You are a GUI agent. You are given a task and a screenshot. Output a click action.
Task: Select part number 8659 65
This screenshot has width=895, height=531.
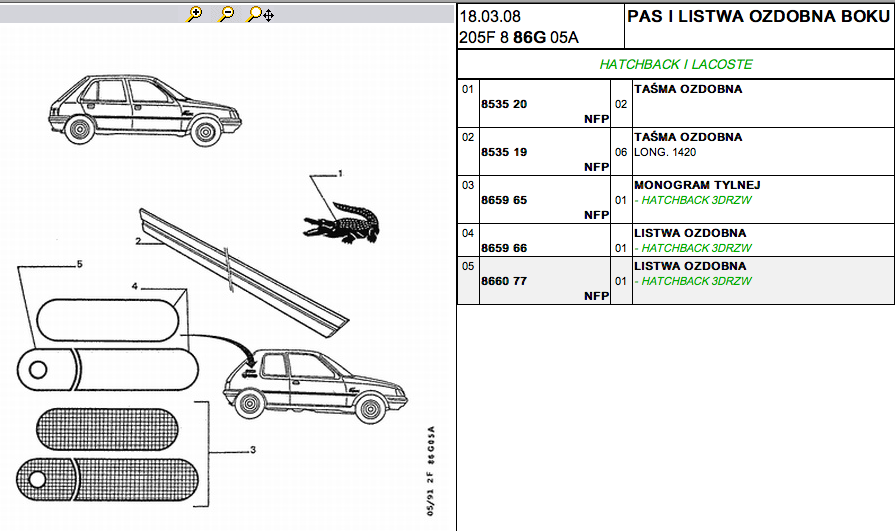click(x=504, y=200)
